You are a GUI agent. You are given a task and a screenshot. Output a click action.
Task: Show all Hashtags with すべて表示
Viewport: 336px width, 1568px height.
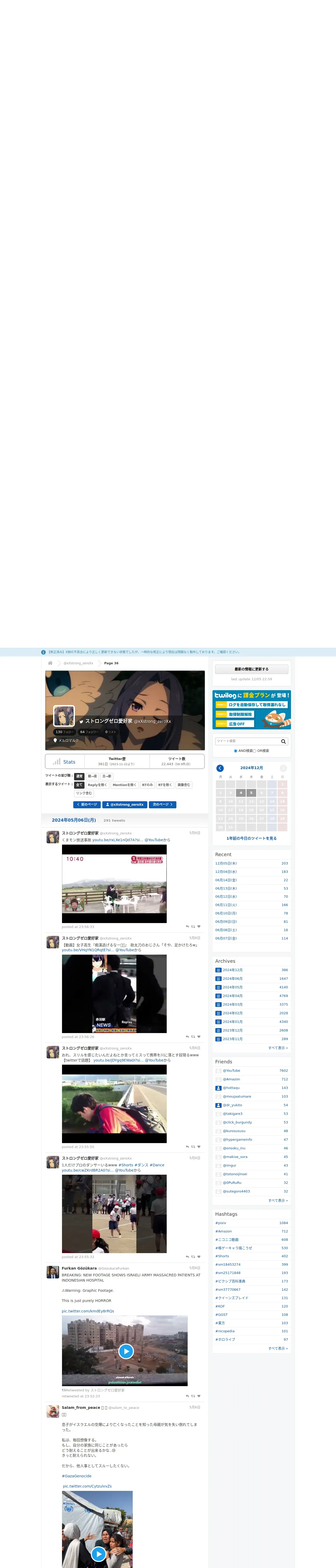(278, 1348)
